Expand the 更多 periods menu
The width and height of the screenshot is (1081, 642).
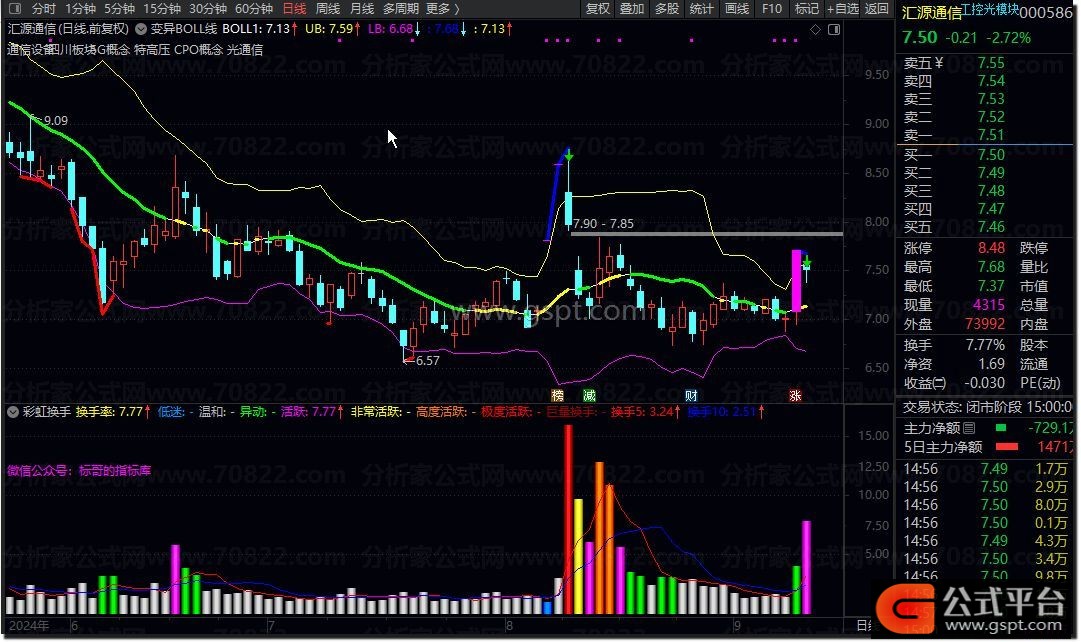pos(443,9)
